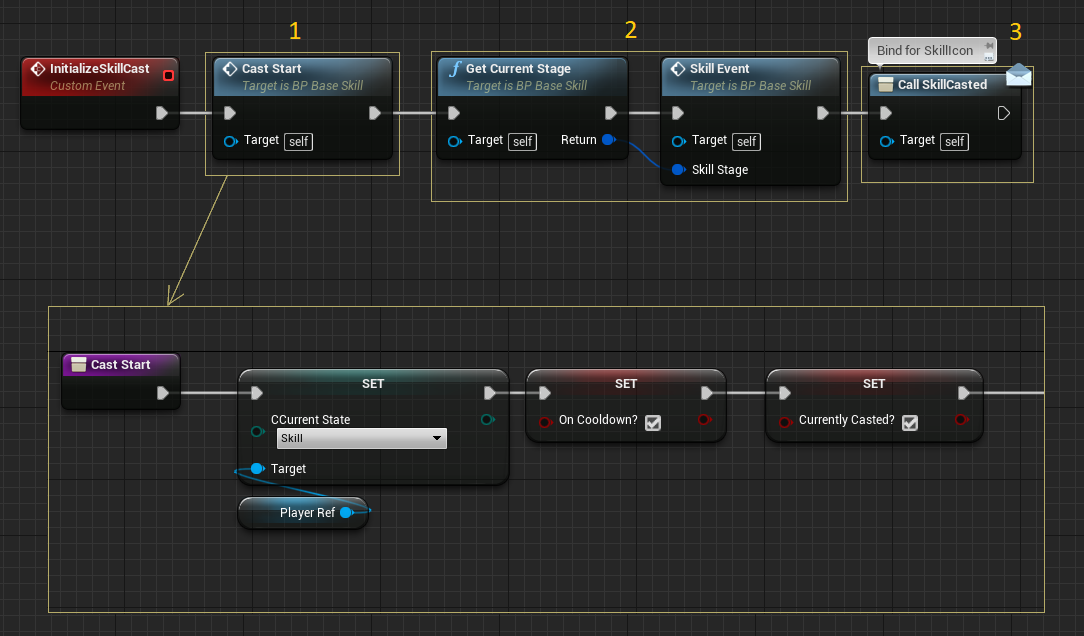
Task: Select the Get Current Stage node title
Action: (x=518, y=68)
